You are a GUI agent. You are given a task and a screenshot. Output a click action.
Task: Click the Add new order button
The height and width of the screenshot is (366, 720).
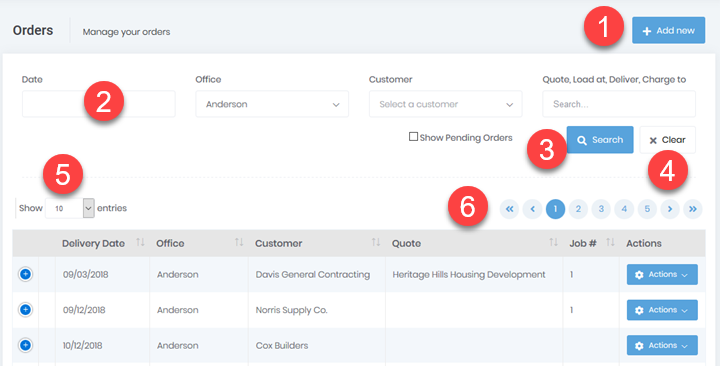click(668, 30)
